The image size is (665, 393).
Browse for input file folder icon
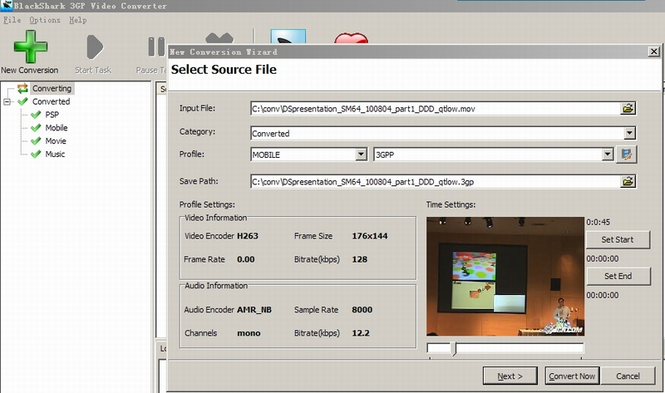coord(628,108)
